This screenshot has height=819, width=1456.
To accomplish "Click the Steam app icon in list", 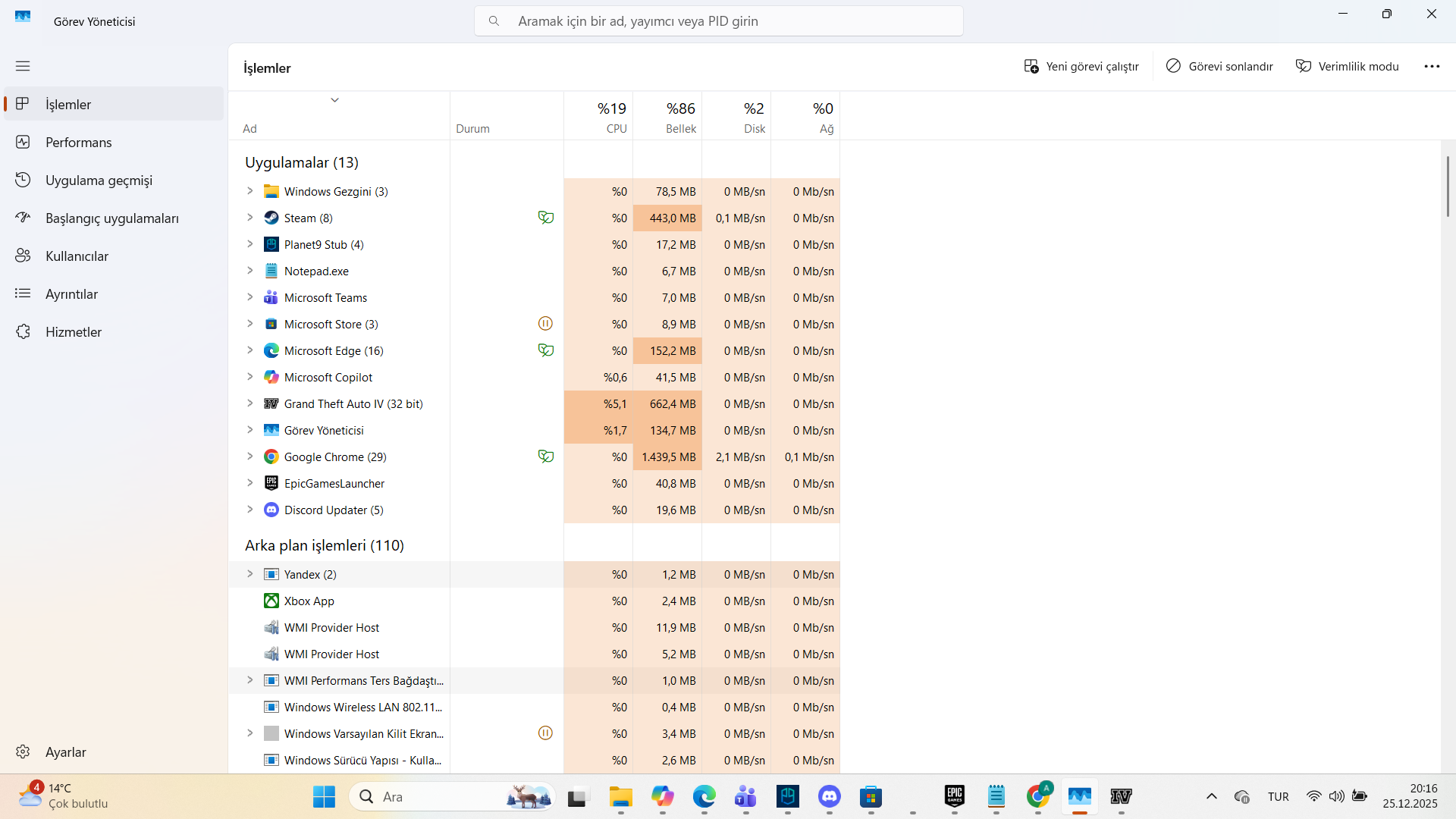I will (x=271, y=218).
